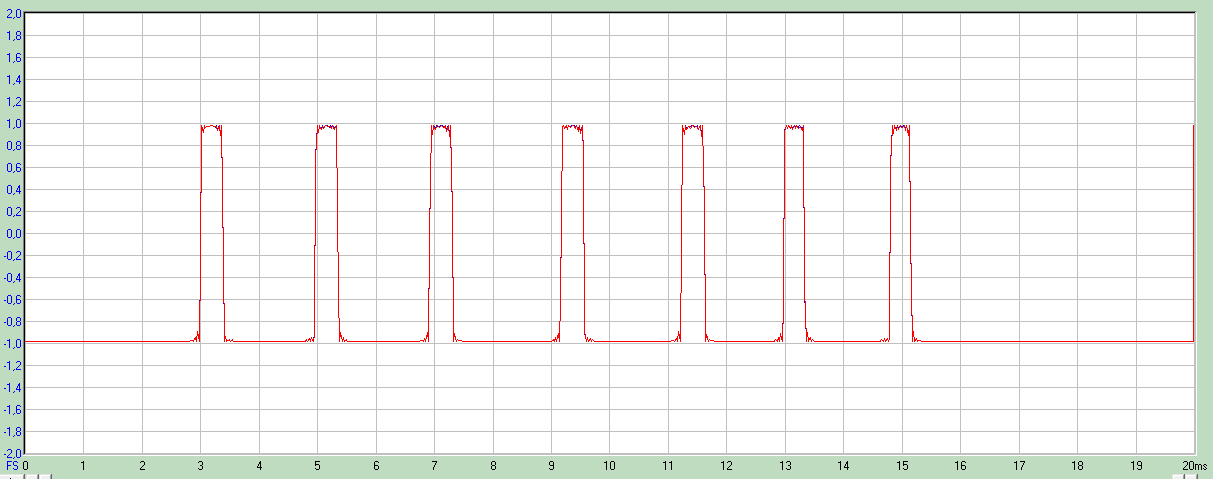
Task: Click the 12 tick on the time axis
Action: (727, 466)
